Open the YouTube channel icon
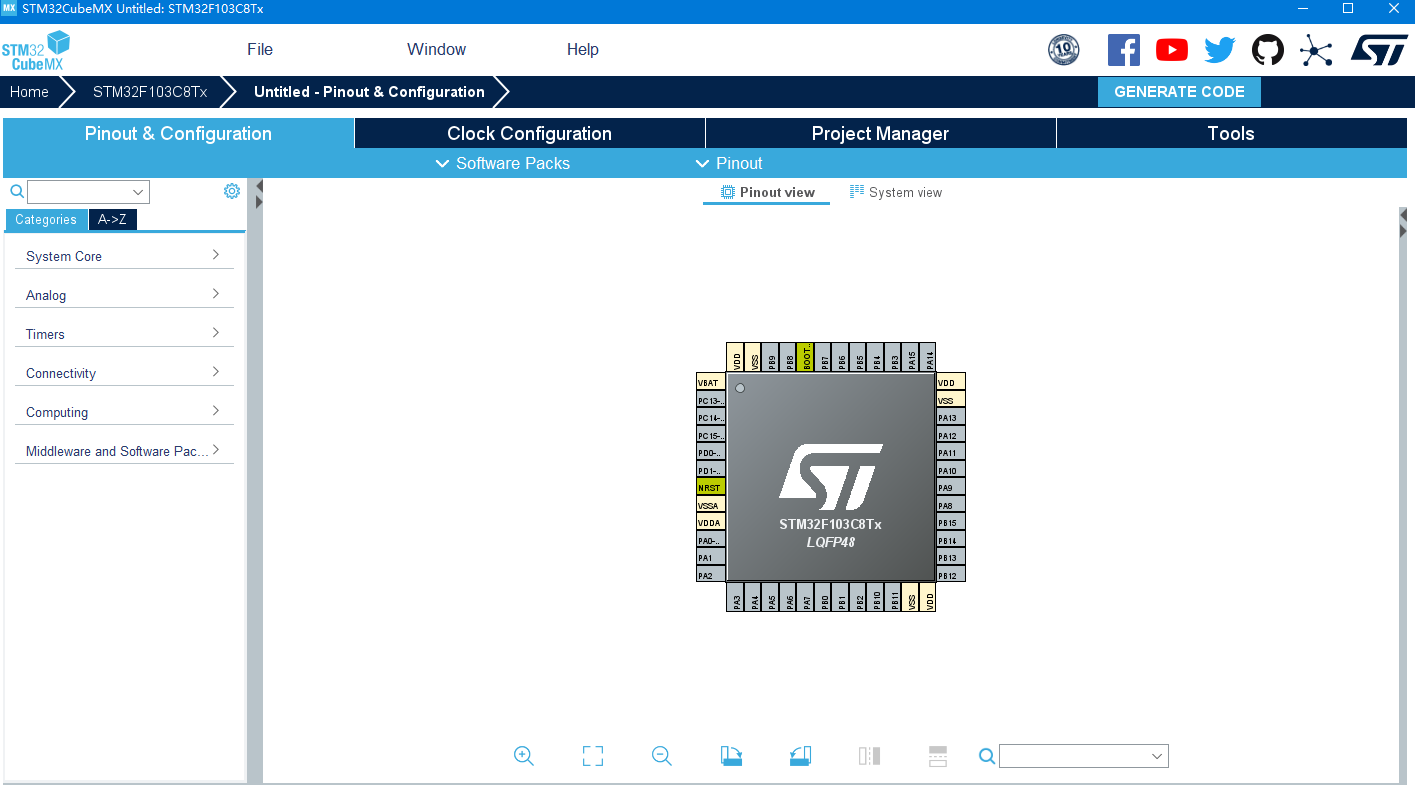1415x789 pixels. tap(1171, 50)
